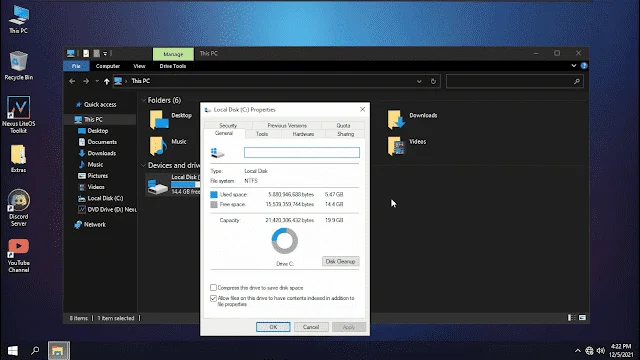Select the Manage contextual tab
Viewport: 640px width, 360px height.
(173, 54)
